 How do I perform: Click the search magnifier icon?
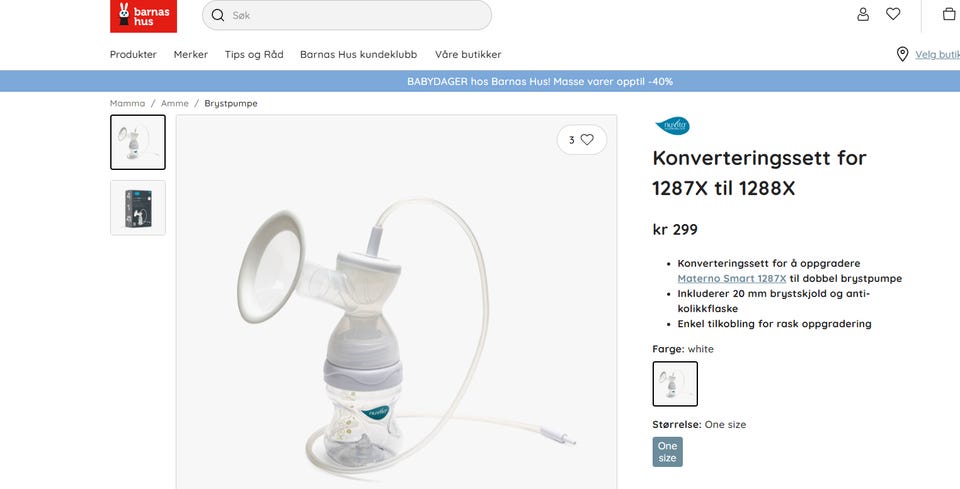218,15
